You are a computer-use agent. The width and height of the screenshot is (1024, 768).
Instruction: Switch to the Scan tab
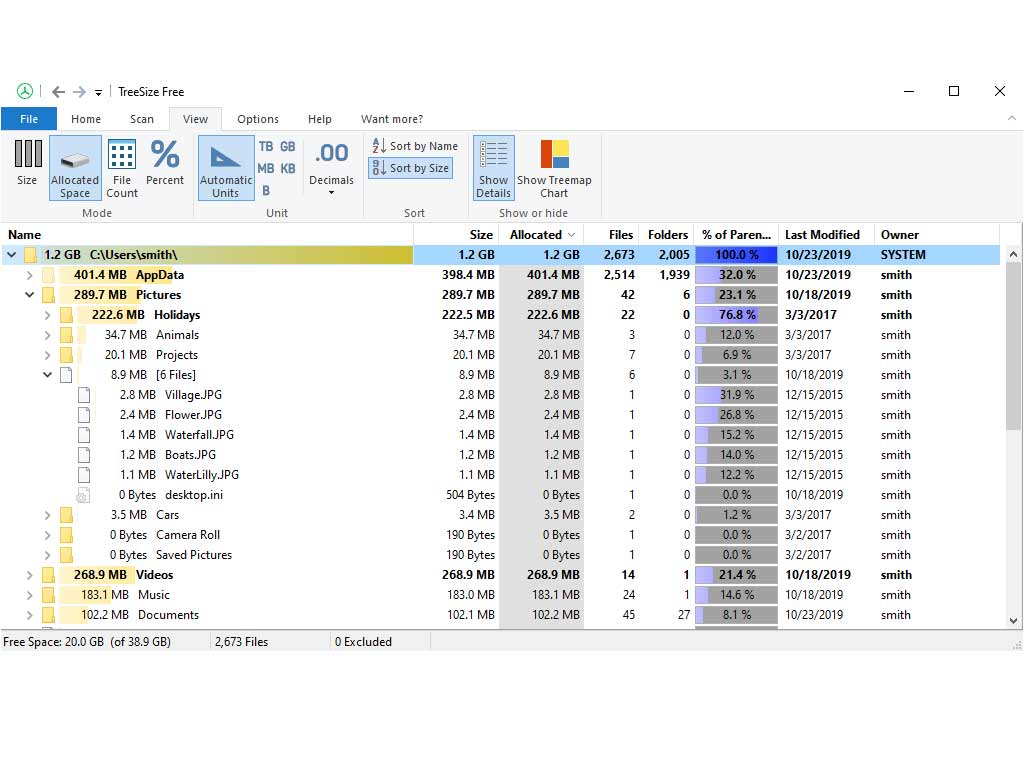pyautogui.click(x=142, y=119)
